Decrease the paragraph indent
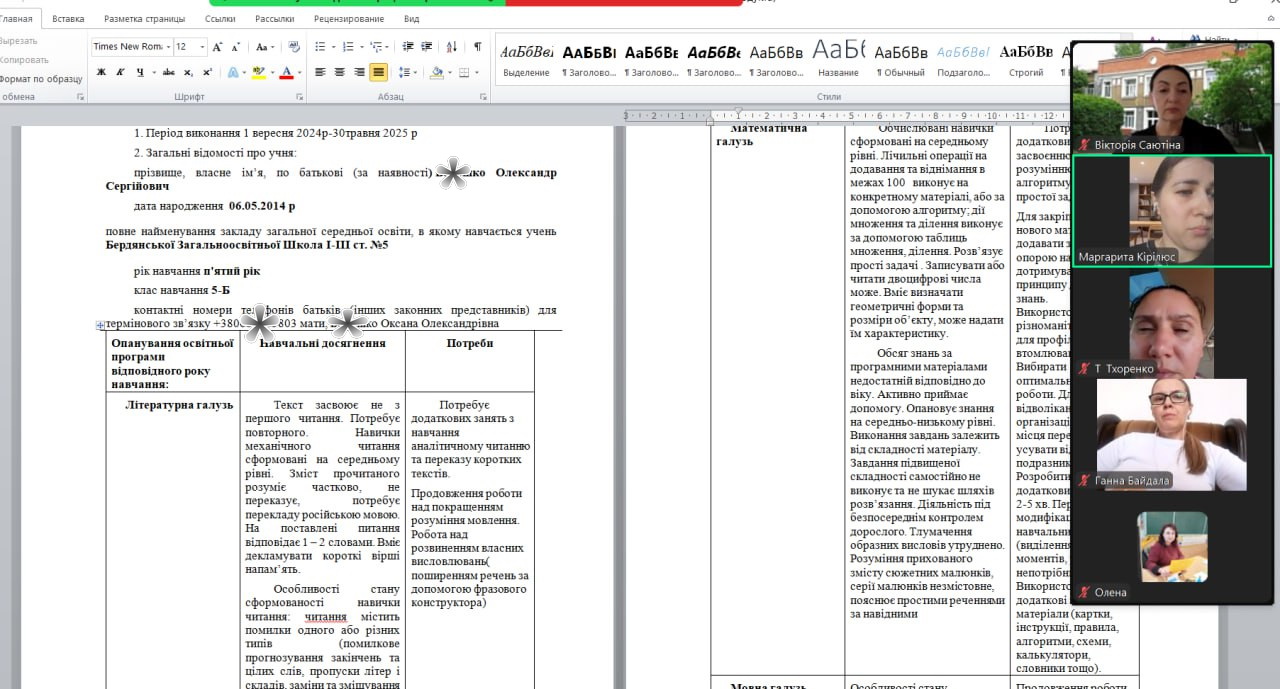1280x689 pixels. point(408,47)
